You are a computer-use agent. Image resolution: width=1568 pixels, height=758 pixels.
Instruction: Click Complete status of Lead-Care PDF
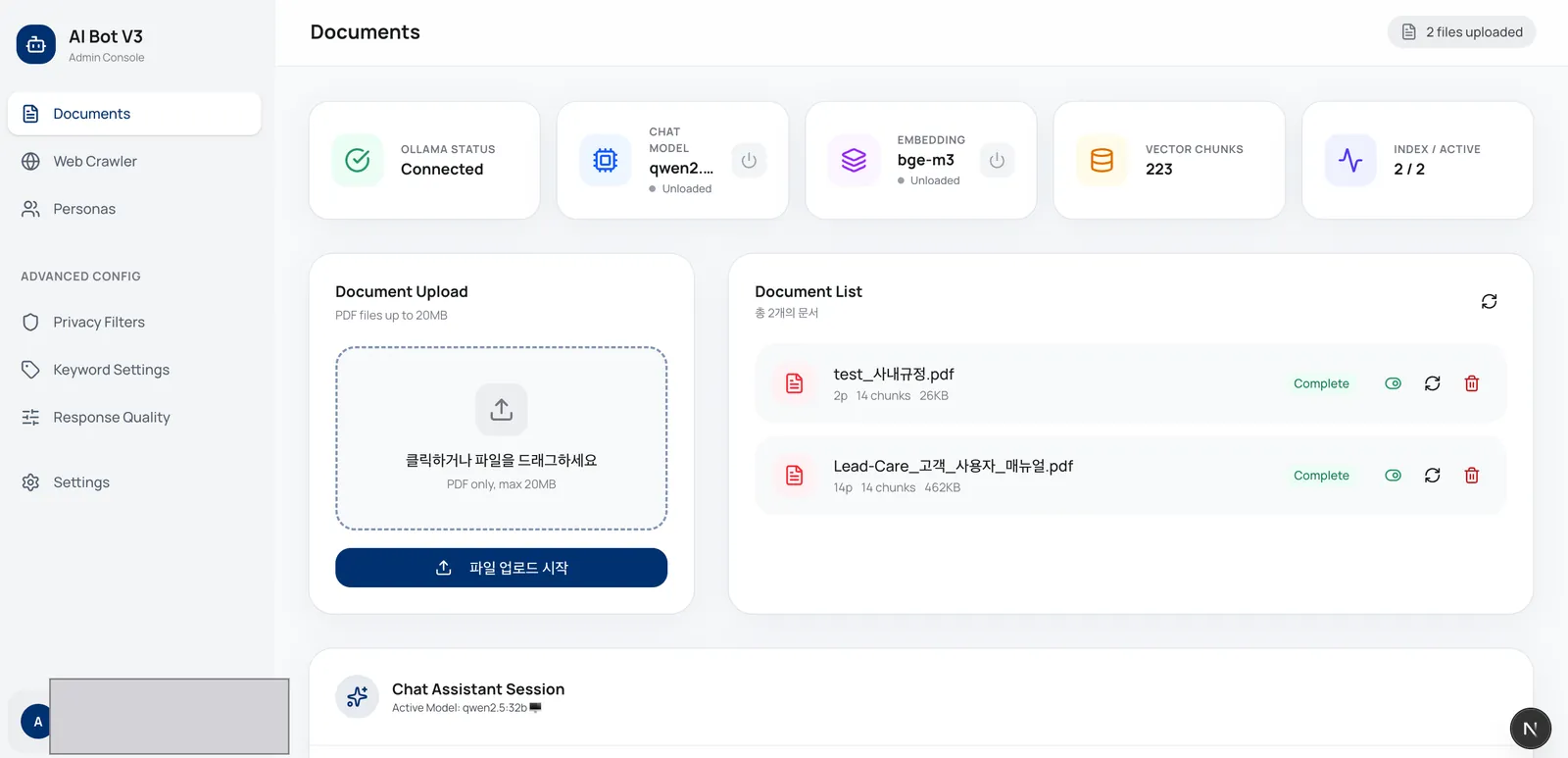1321,476
